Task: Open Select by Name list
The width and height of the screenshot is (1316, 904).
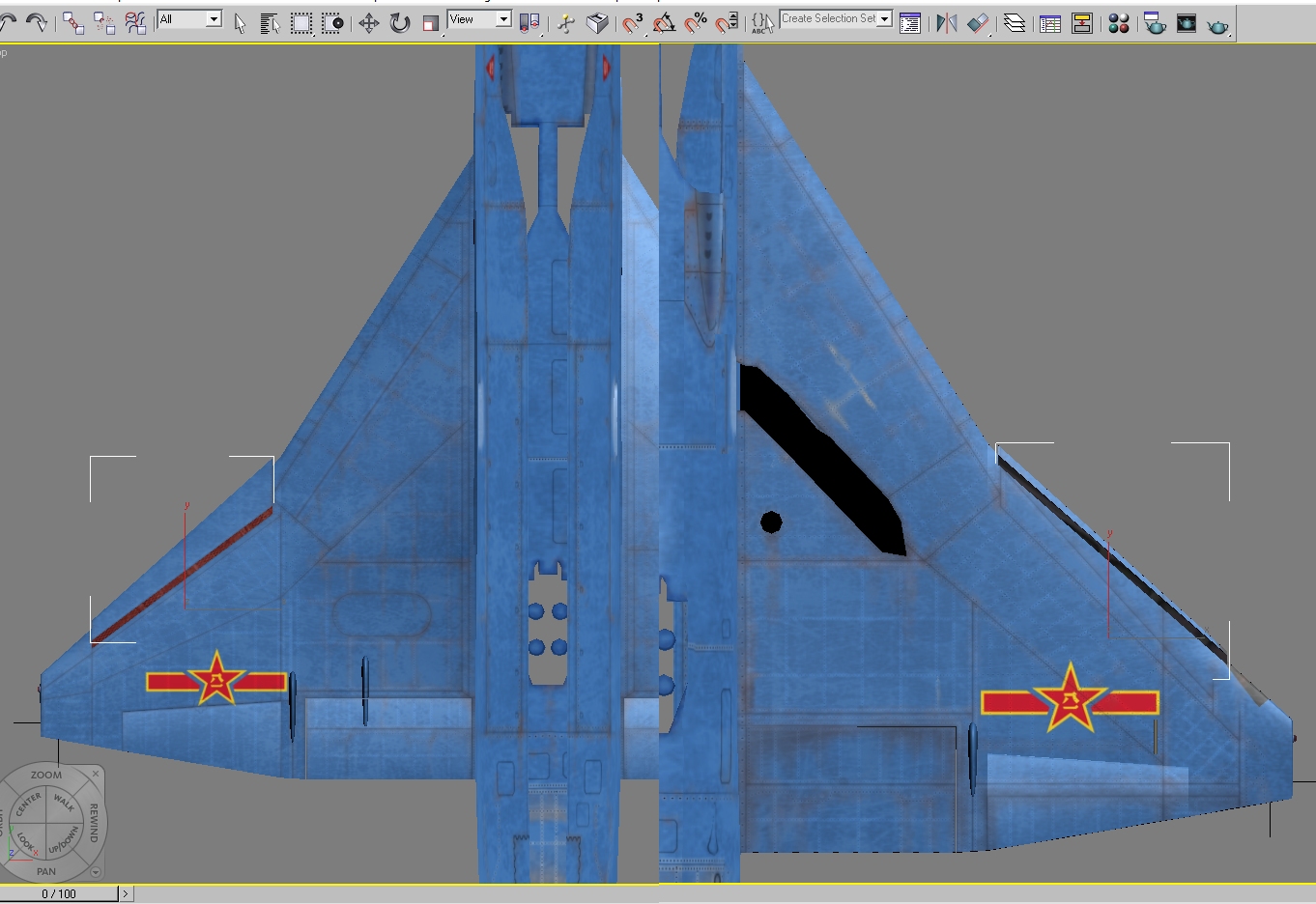Action: 271,23
